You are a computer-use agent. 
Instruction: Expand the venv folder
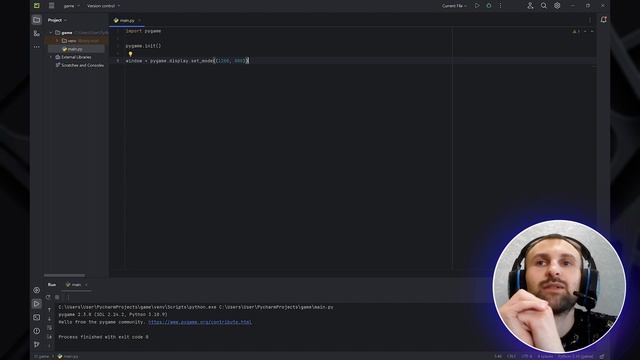click(x=57, y=41)
